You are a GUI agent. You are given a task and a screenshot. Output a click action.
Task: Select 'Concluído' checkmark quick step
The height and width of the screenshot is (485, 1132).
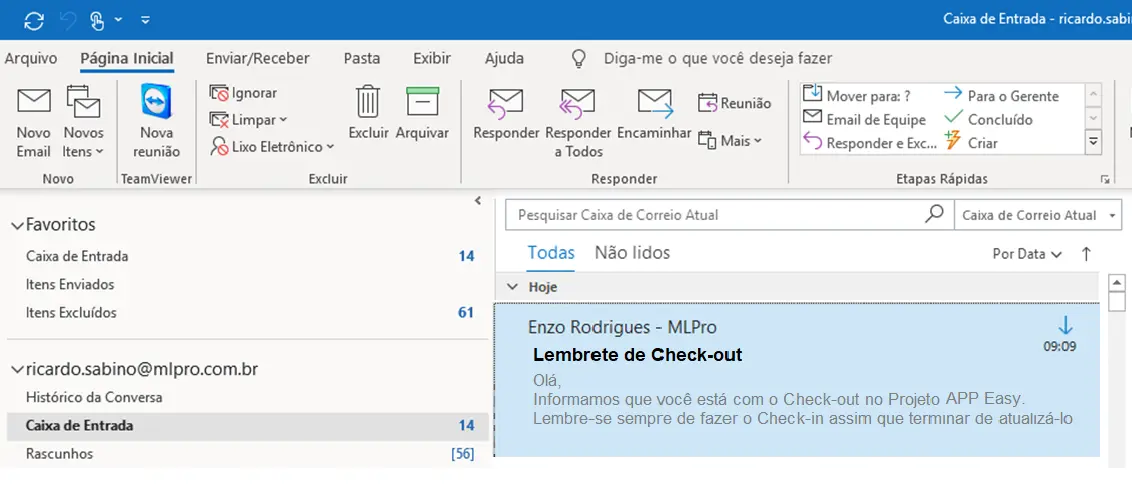click(x=988, y=119)
